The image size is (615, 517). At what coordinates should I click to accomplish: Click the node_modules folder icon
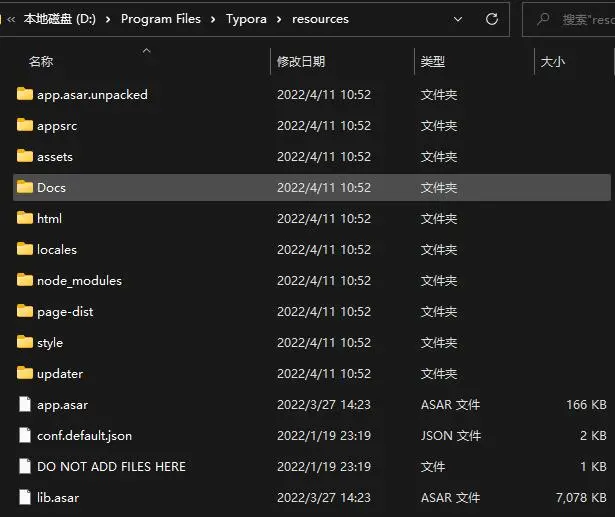click(25, 280)
